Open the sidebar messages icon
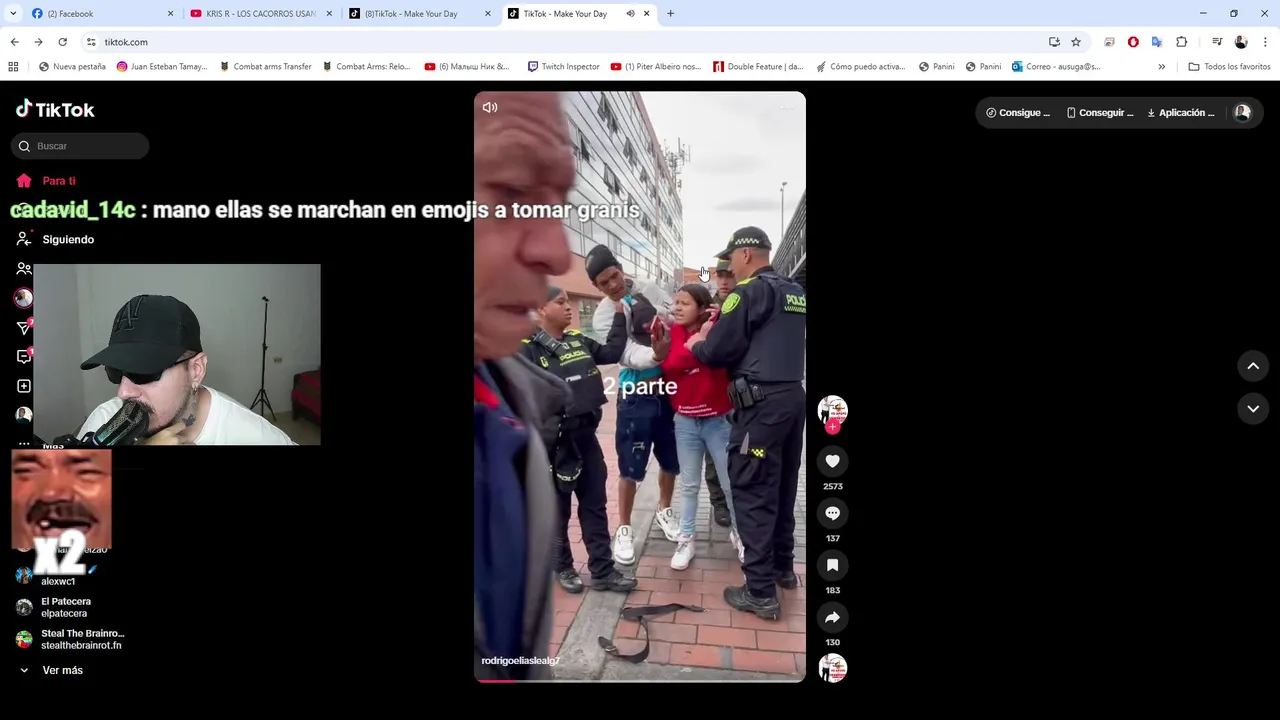 24,328
